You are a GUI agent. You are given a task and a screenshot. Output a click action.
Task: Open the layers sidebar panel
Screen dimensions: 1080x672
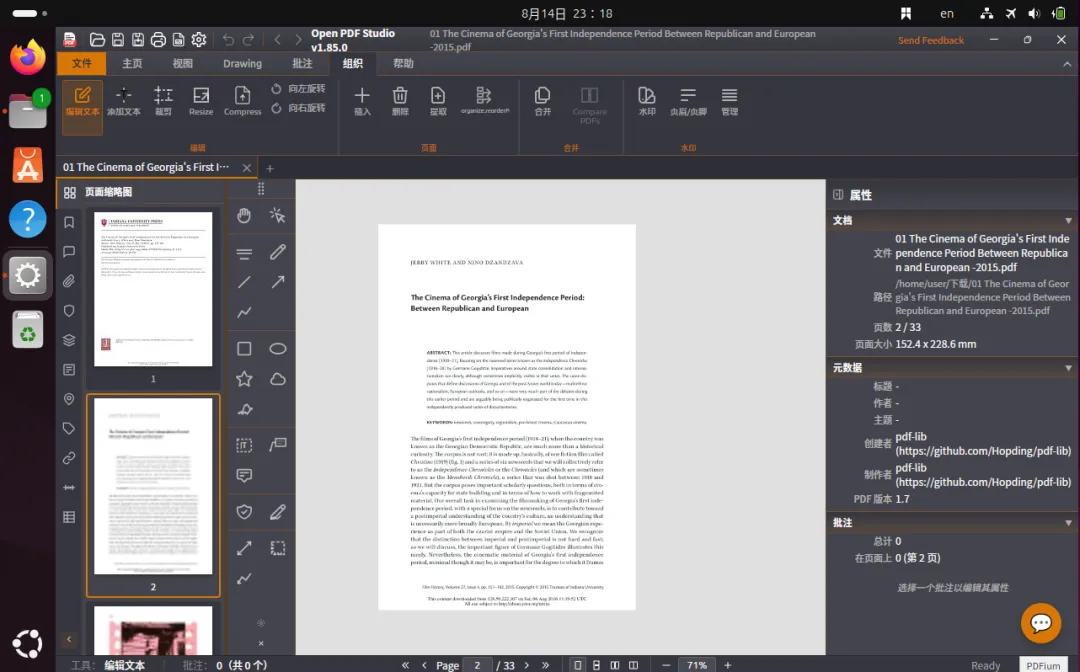click(69, 340)
